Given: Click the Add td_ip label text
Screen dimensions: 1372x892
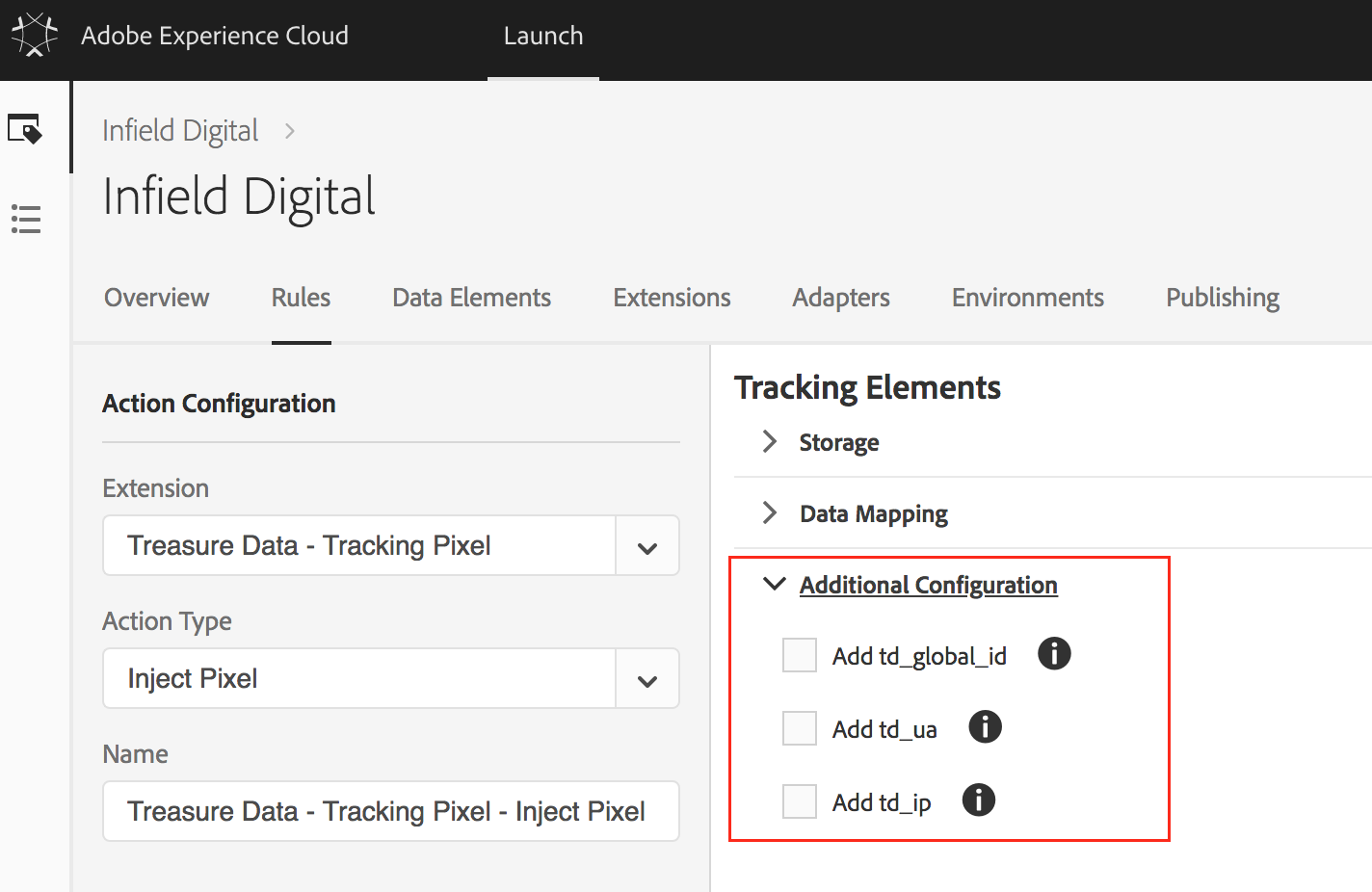Looking at the screenshot, I should click(882, 802).
